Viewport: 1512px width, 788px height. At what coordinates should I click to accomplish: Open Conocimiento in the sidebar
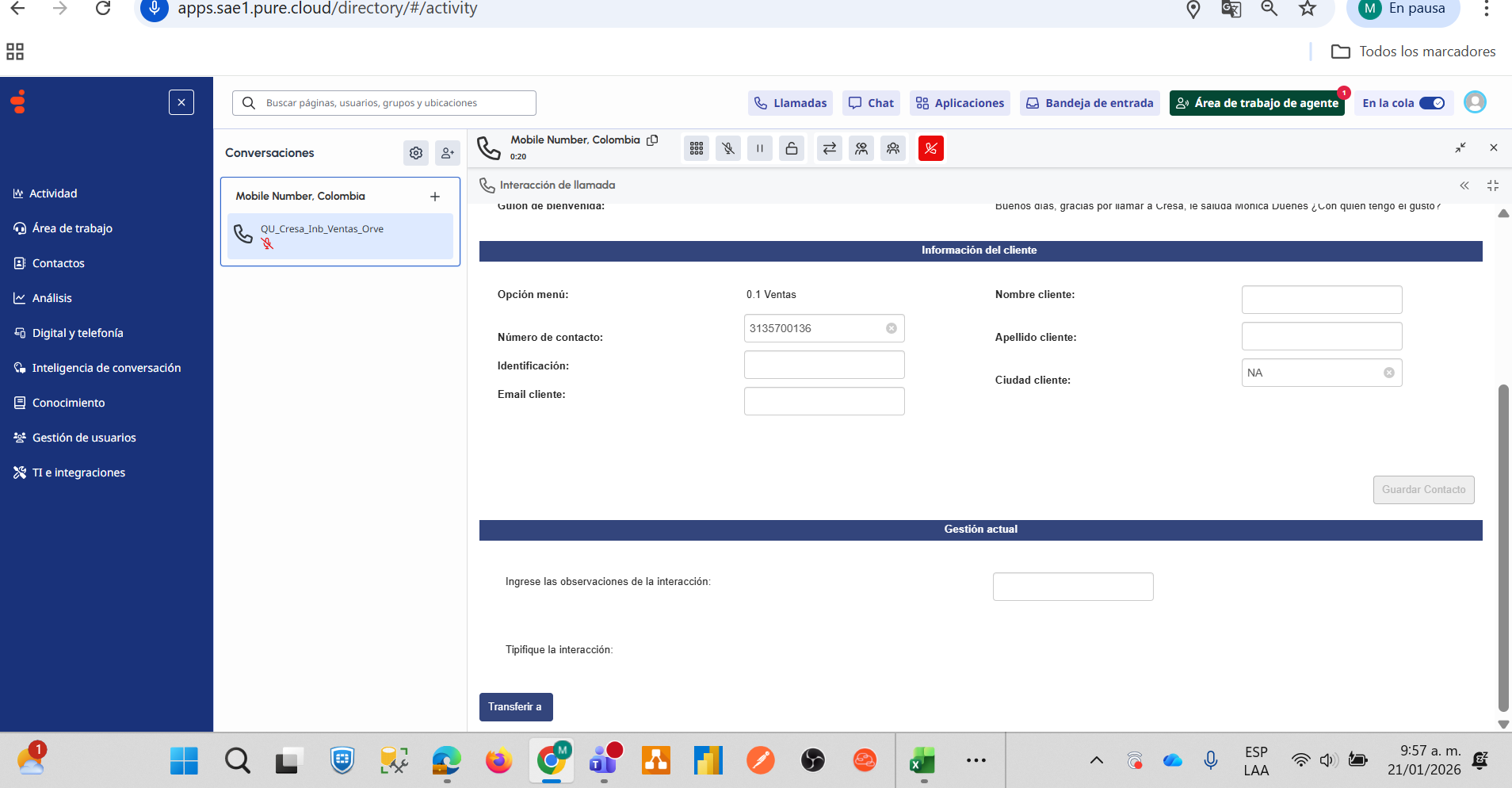click(x=59, y=403)
